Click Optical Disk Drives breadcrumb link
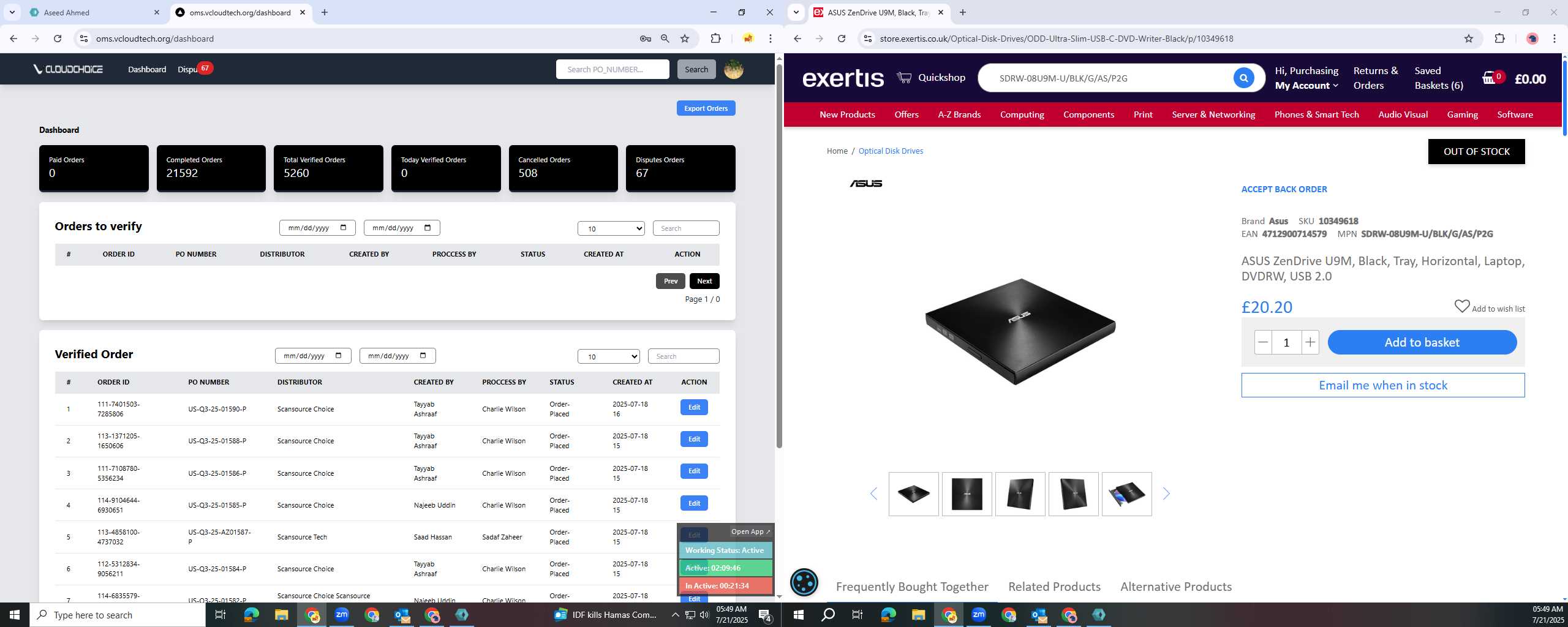The width and height of the screenshot is (1568, 627). point(891,151)
